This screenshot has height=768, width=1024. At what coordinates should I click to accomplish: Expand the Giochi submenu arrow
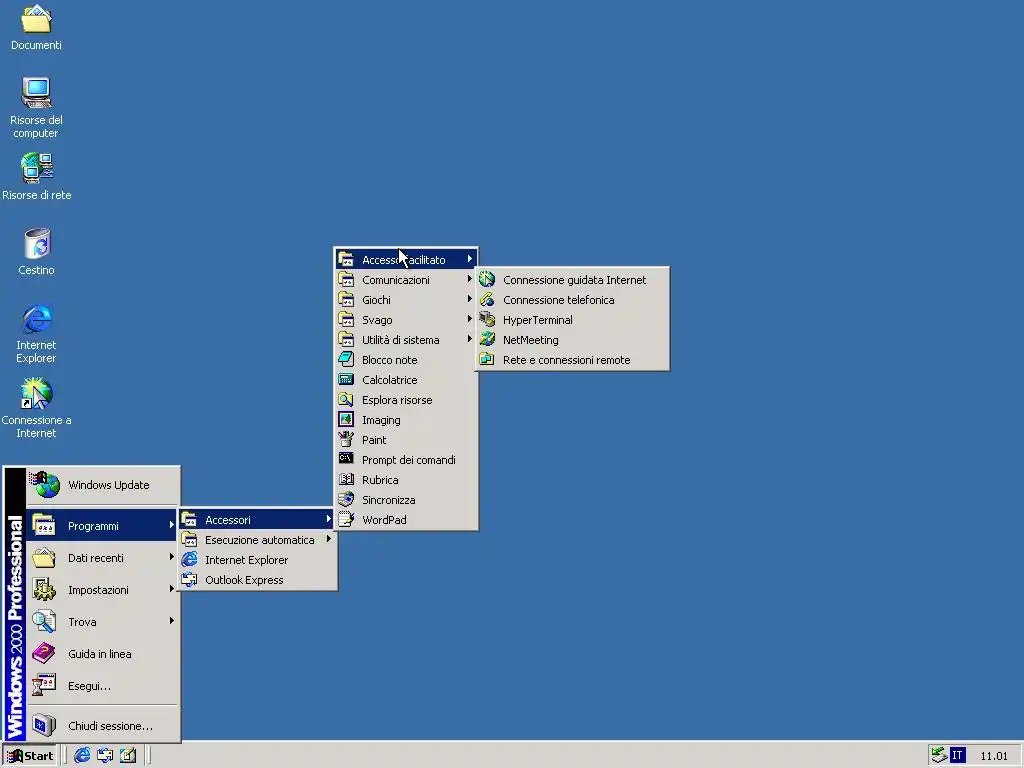pos(470,299)
